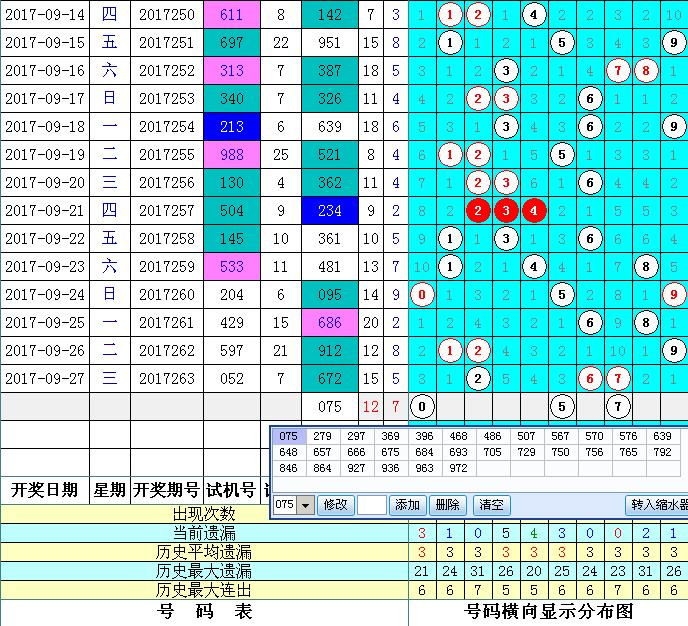Click red circled 6 in row 2017263

point(590,379)
